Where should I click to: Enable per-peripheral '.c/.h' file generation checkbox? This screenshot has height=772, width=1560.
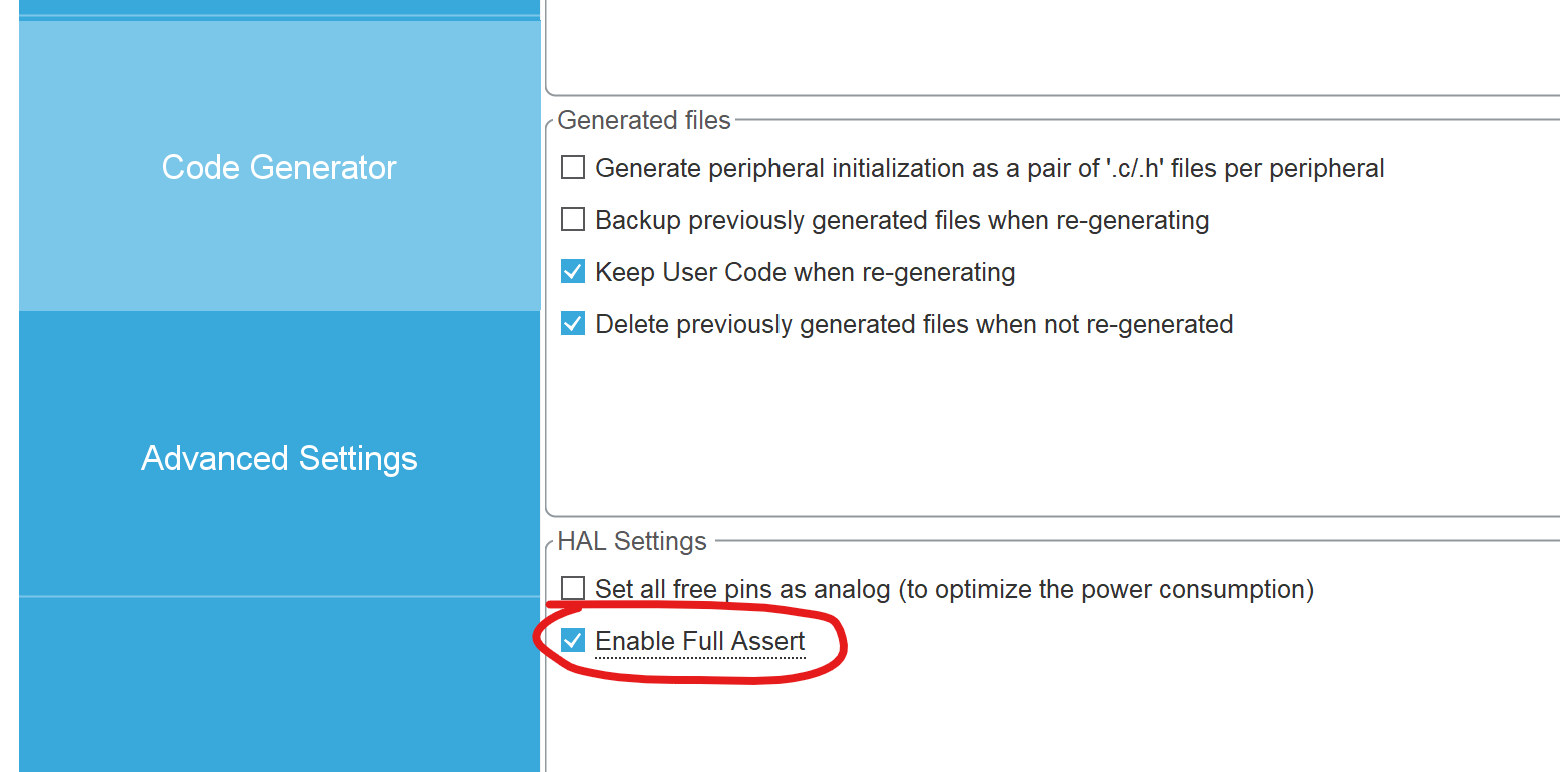[573, 168]
